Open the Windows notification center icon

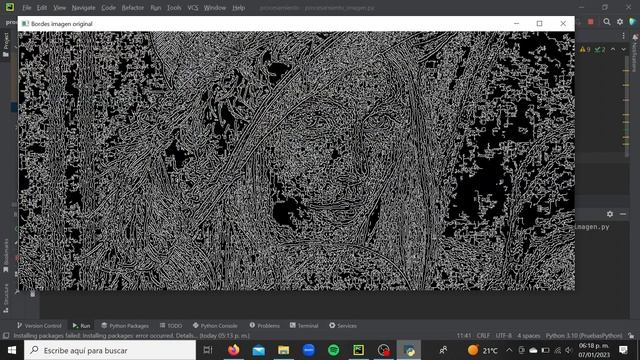click(x=623, y=350)
